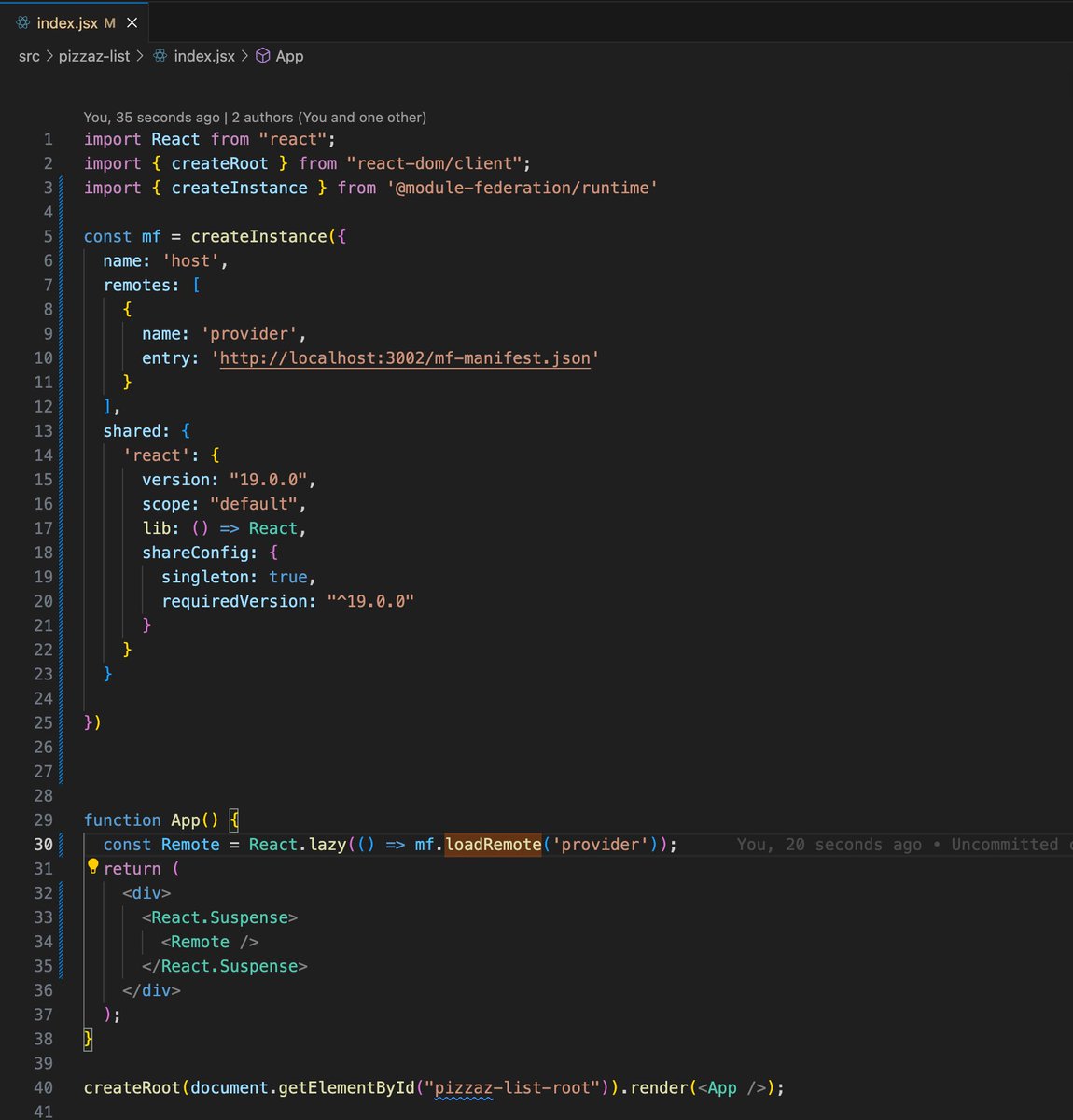This screenshot has height=1120, width=1073.
Task: Click line number 5 in gutter
Action: [48, 237]
